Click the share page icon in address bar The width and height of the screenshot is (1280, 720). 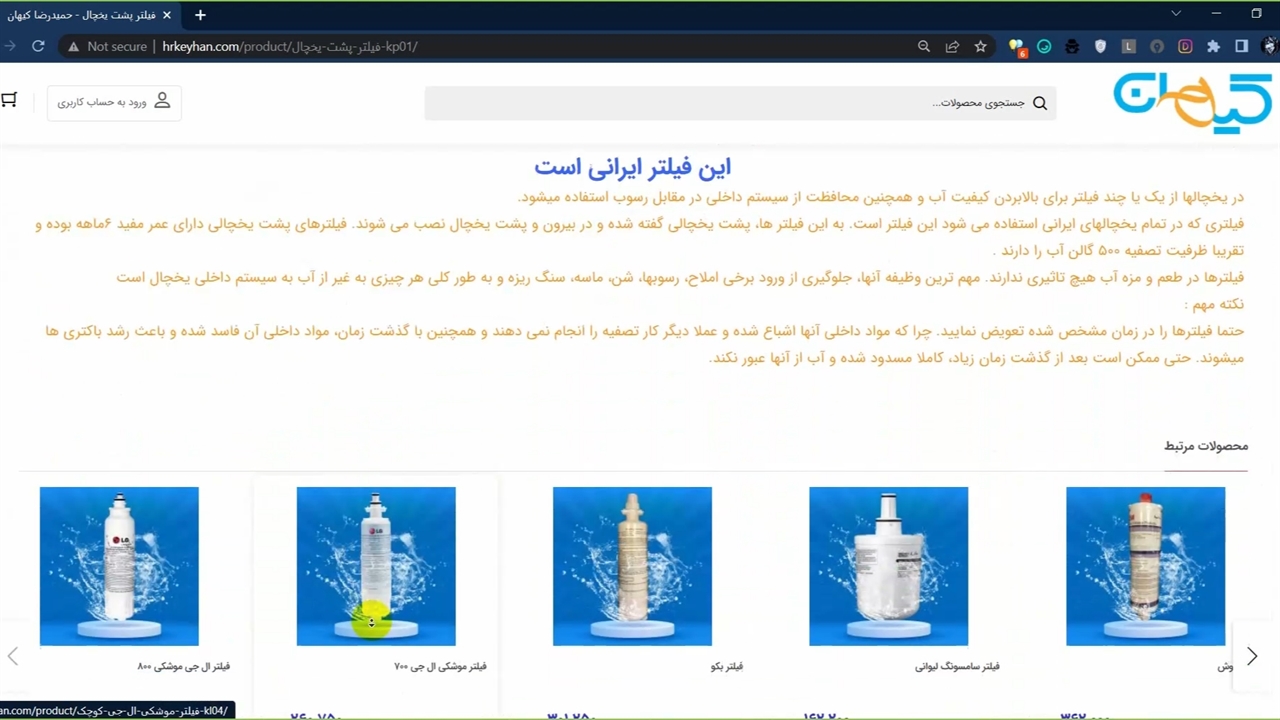coord(952,46)
